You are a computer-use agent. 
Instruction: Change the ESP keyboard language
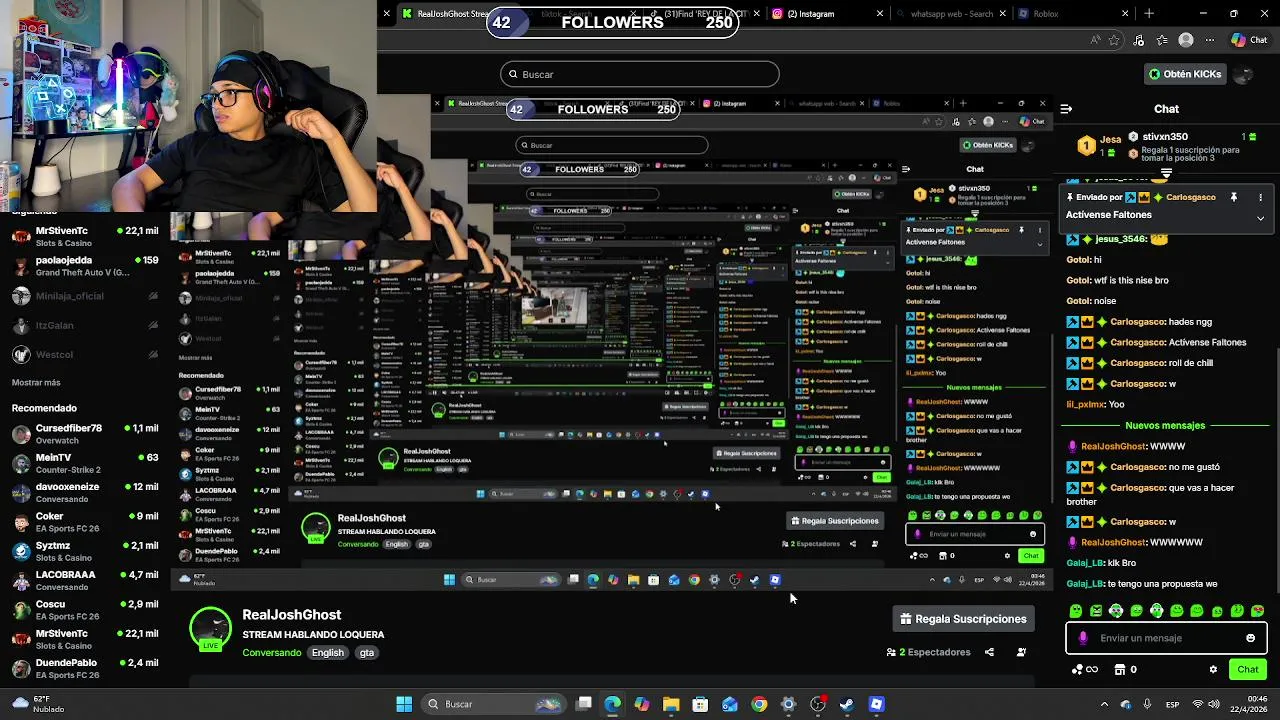pyautogui.click(x=1175, y=704)
